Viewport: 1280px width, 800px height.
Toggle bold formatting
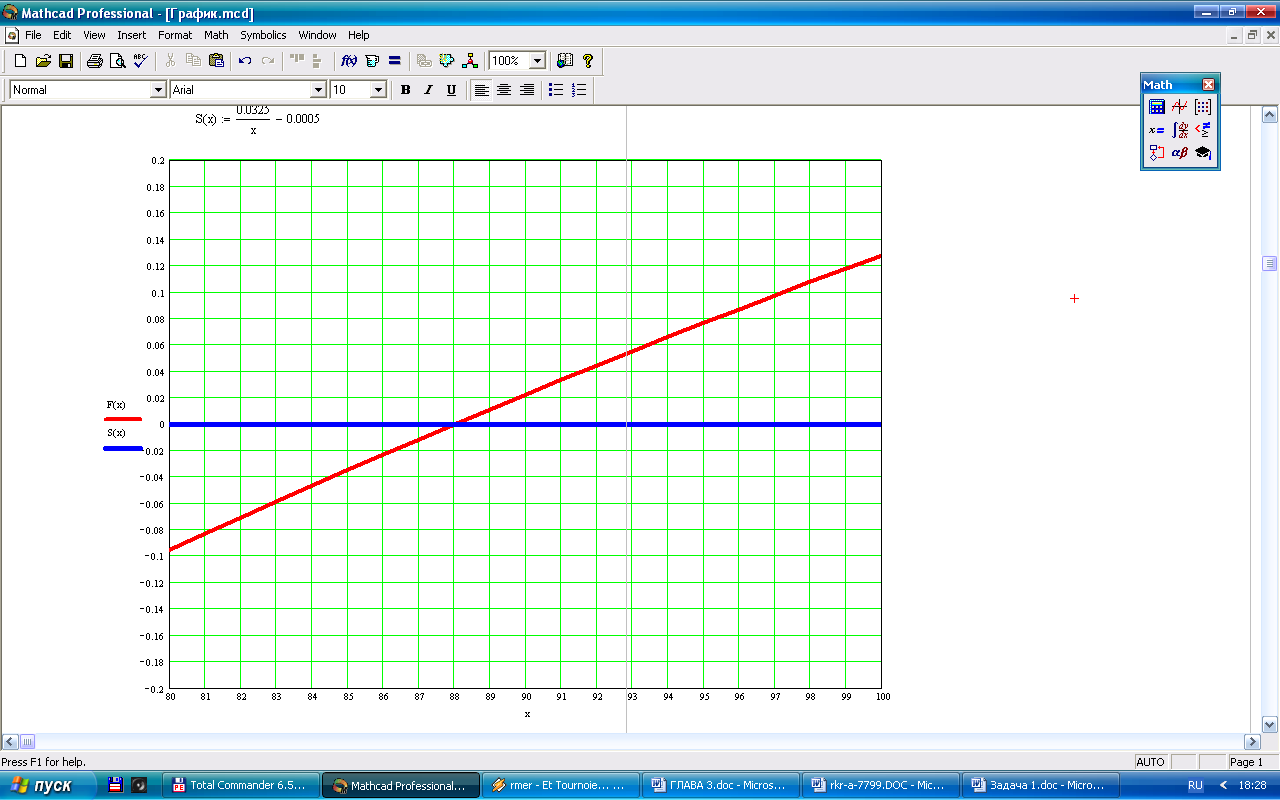click(x=405, y=90)
